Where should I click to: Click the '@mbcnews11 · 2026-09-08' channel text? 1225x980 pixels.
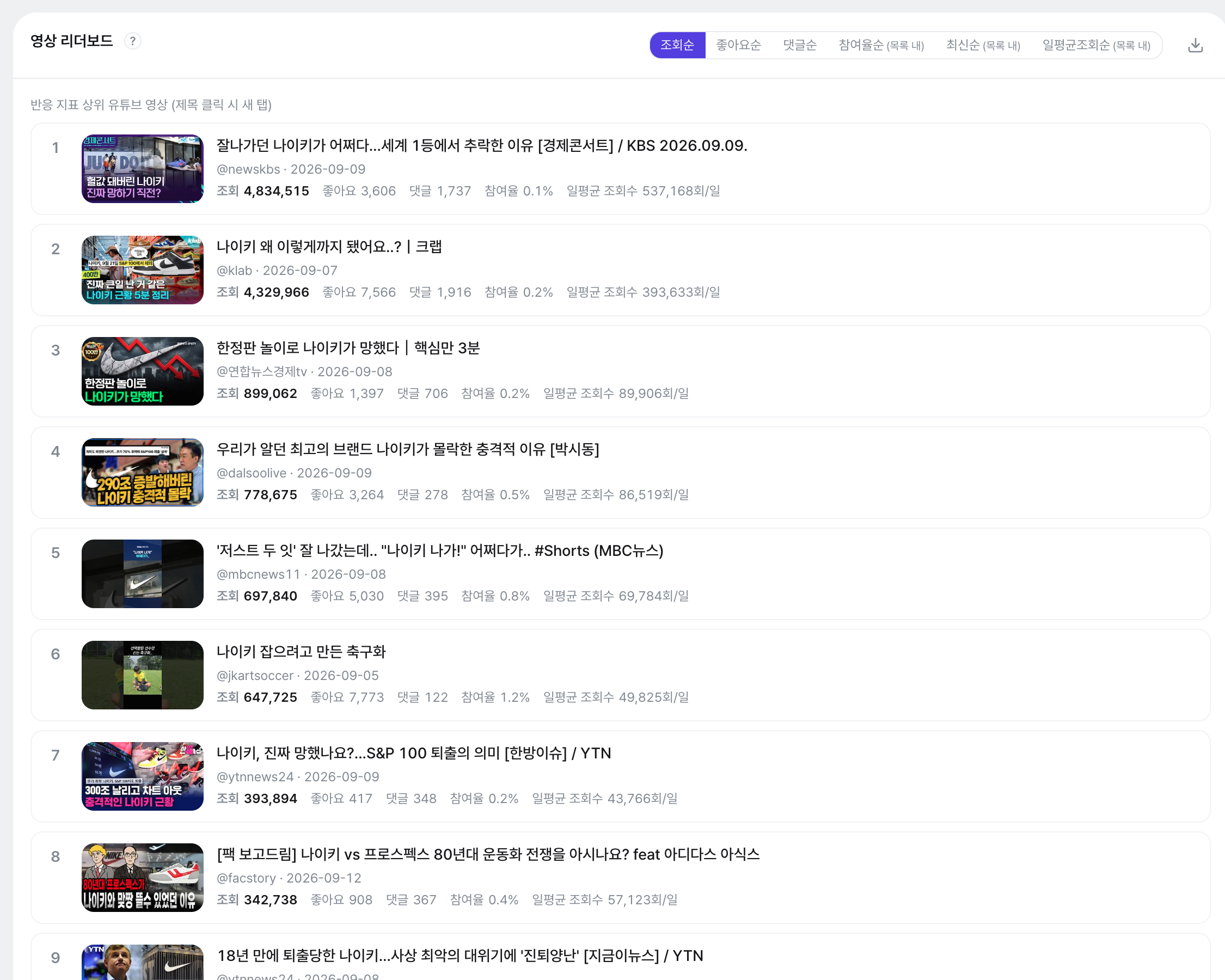tap(301, 574)
